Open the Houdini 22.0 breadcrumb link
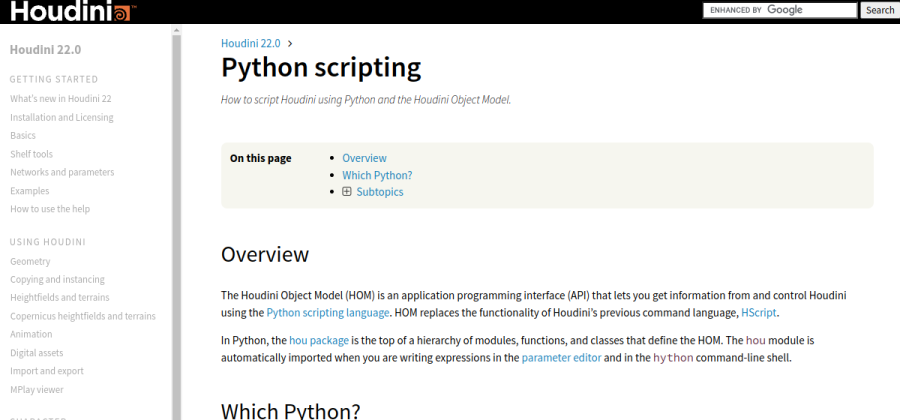900x420 pixels. [x=251, y=43]
